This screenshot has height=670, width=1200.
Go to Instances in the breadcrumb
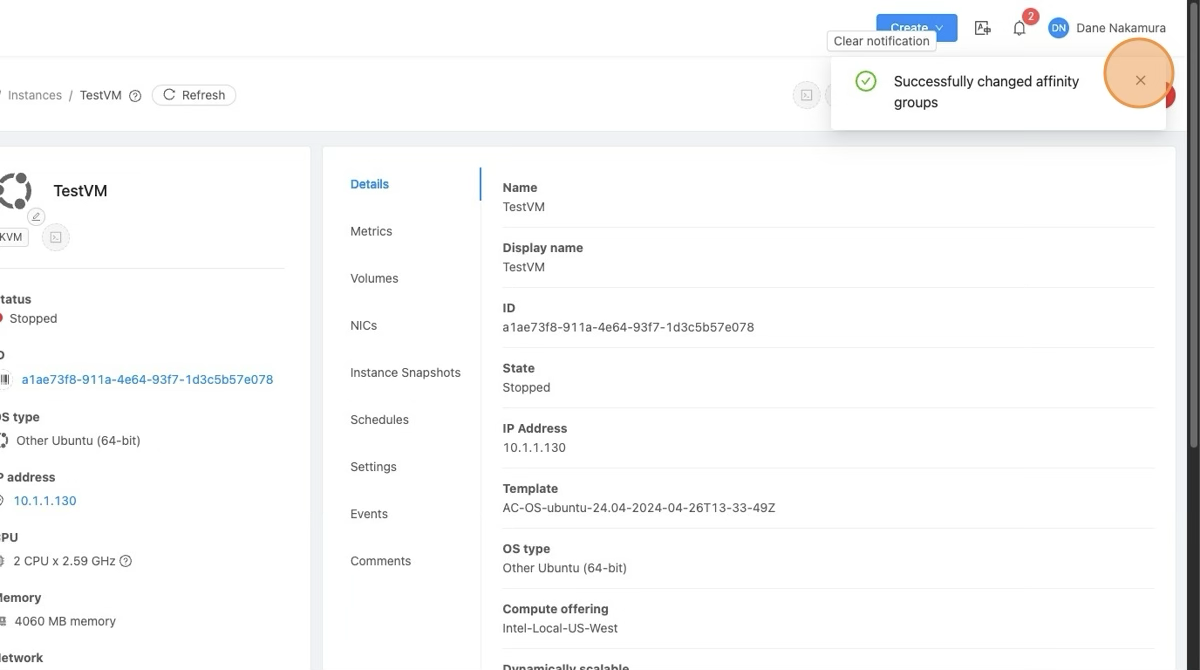pos(34,95)
